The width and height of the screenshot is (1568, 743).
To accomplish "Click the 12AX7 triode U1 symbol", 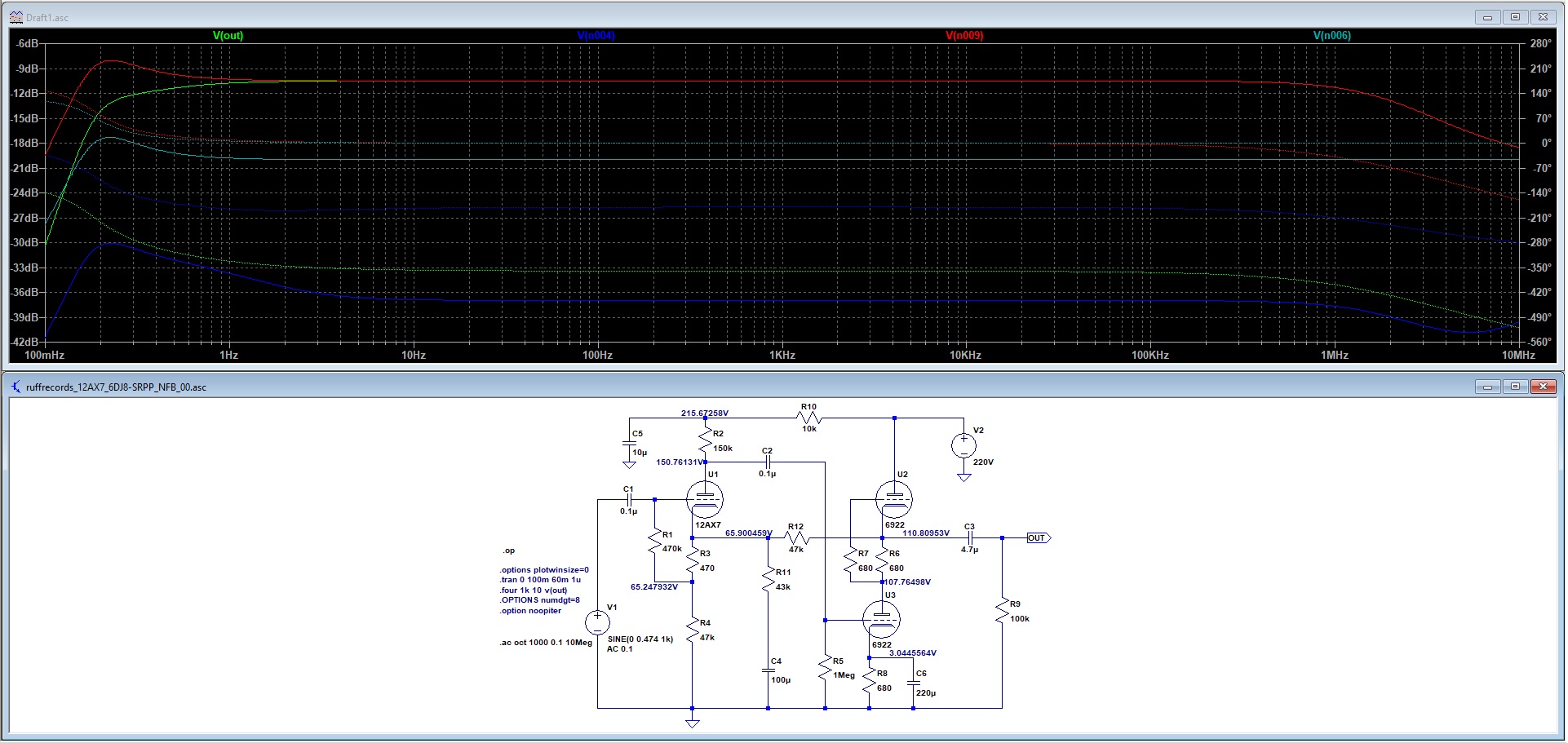I will [705, 499].
